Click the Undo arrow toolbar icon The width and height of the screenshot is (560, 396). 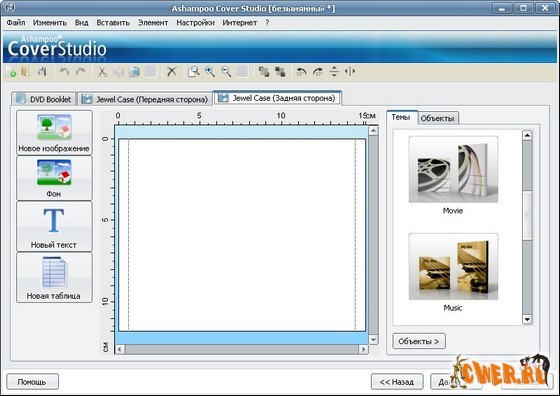tap(64, 72)
